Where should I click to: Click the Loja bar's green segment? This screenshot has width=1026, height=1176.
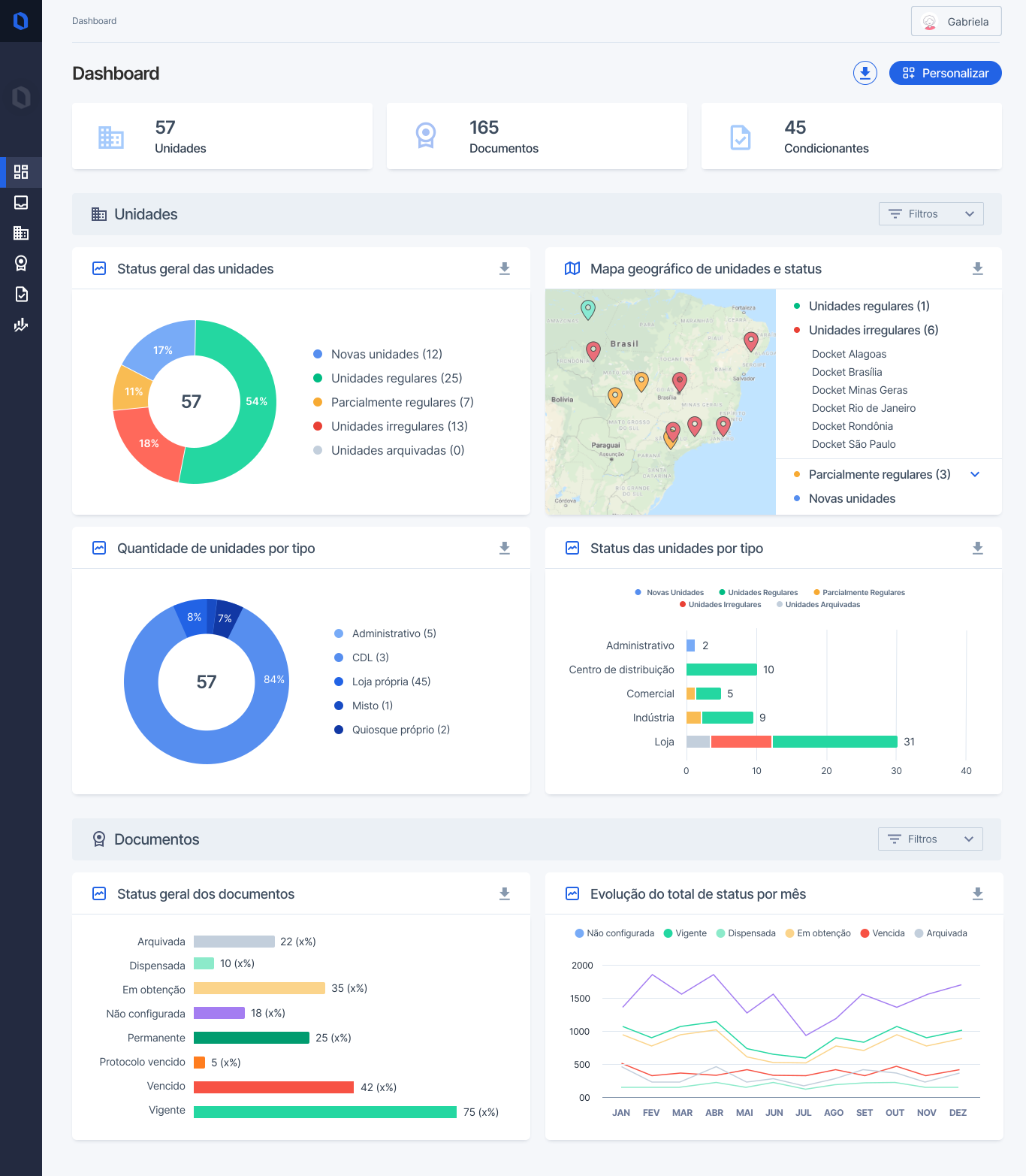click(835, 742)
